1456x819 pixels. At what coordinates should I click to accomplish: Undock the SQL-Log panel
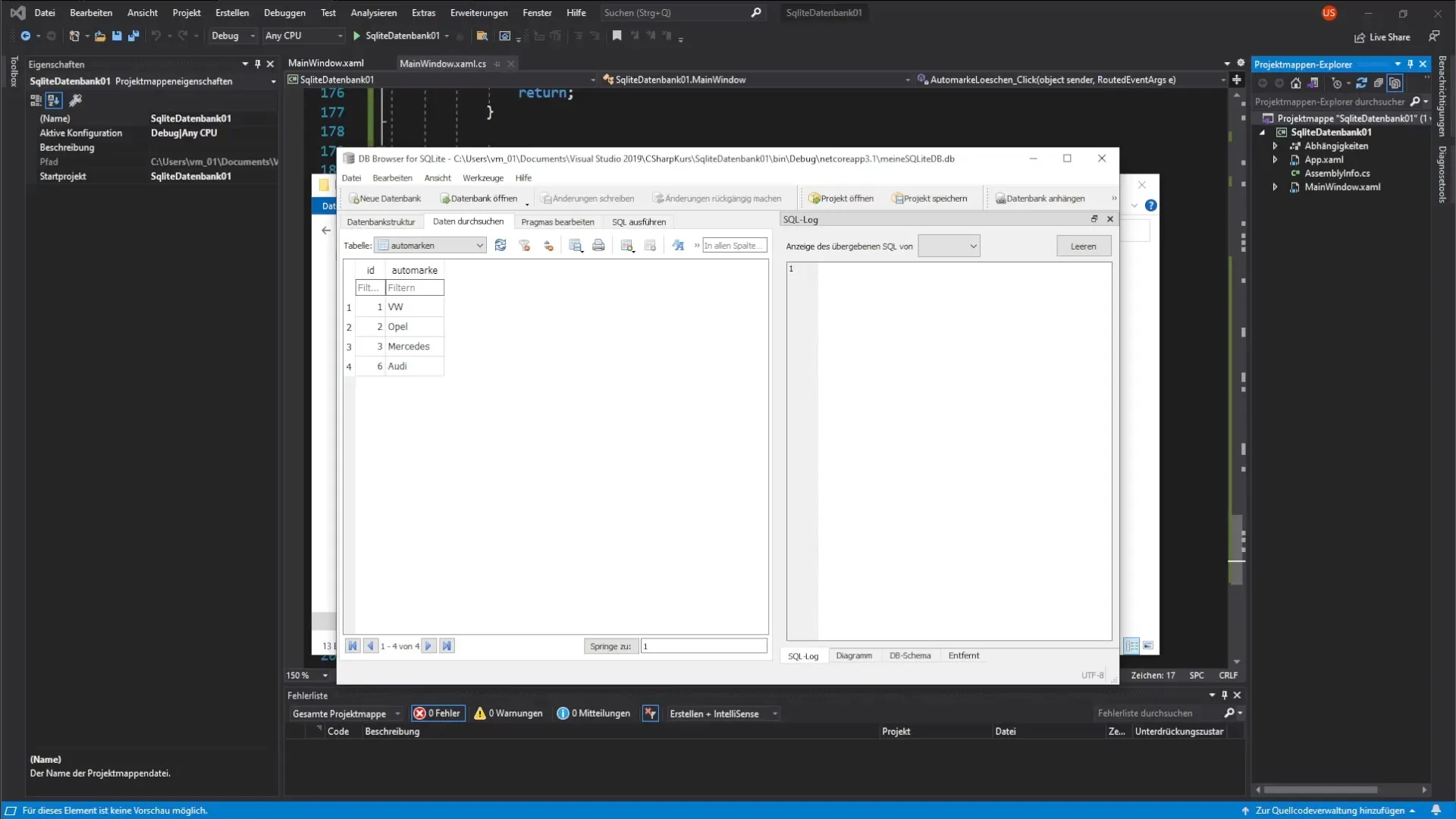1094,219
